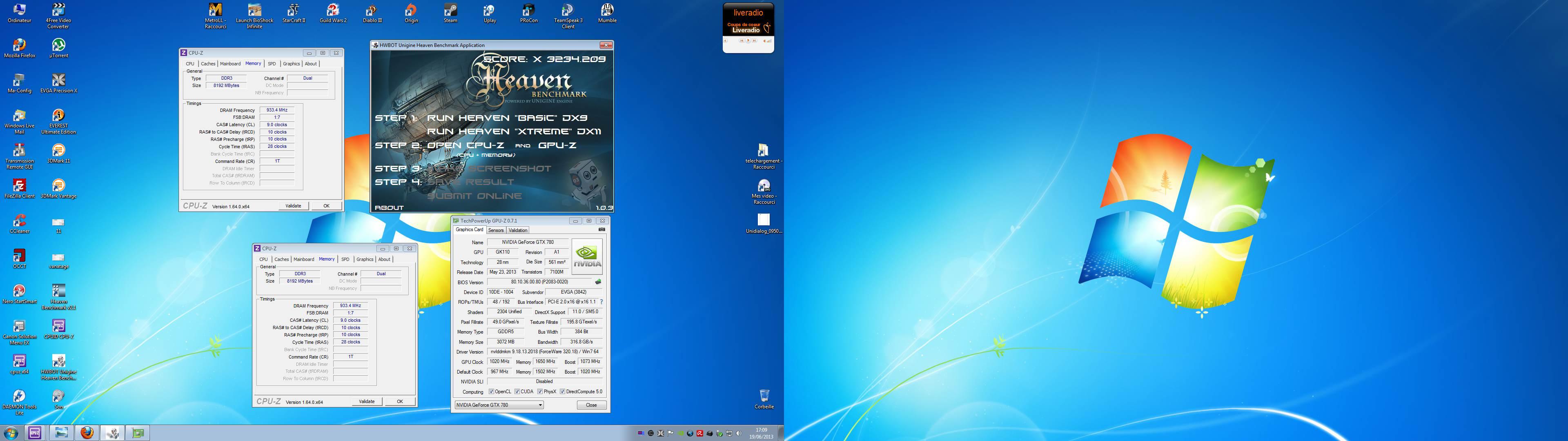This screenshot has width=1568, height=441.
Task: Toggle the OpenCL checkbox in GPU-Z
Action: [491, 392]
